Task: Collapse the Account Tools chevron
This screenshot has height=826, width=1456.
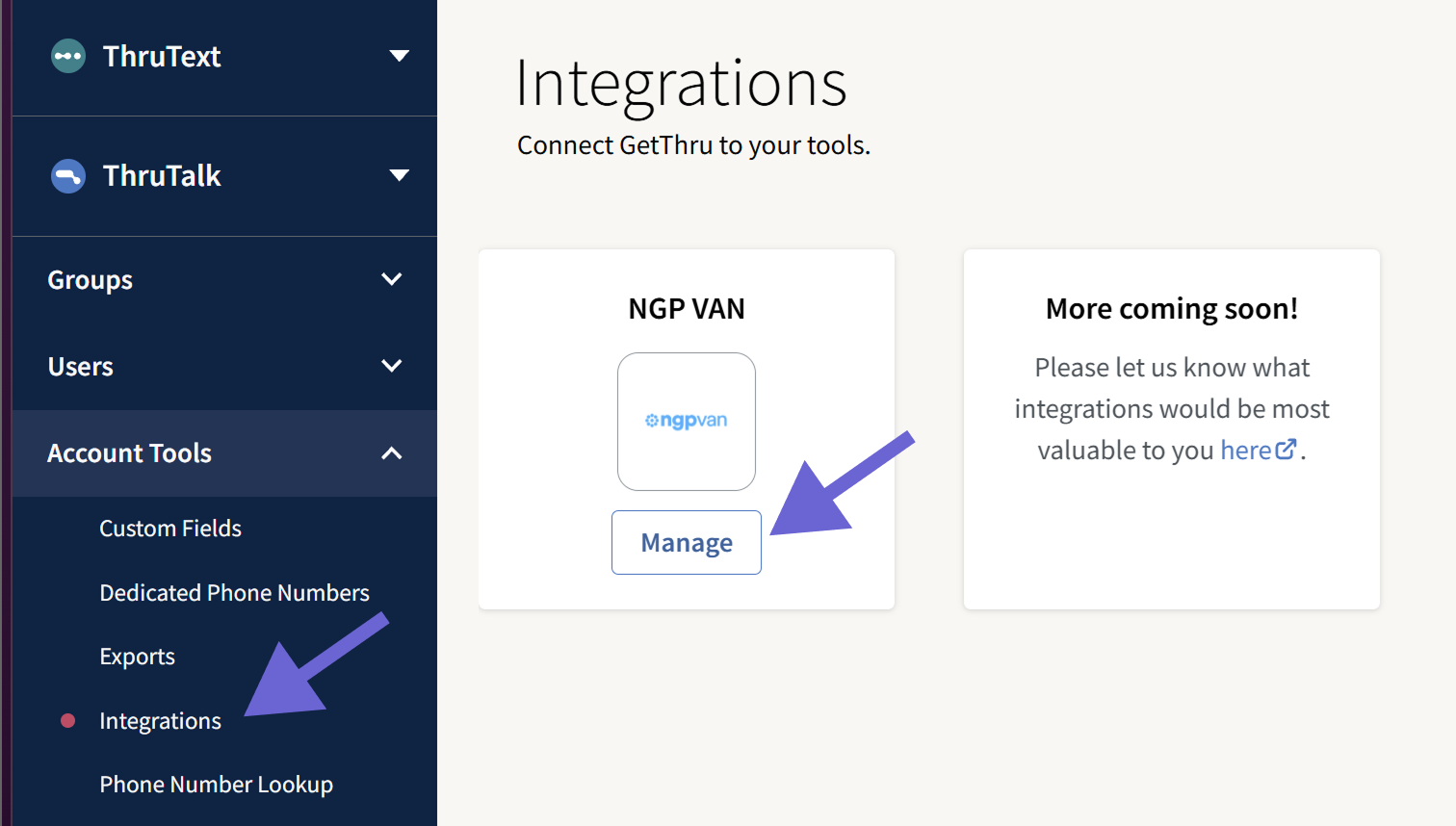Action: 392,453
